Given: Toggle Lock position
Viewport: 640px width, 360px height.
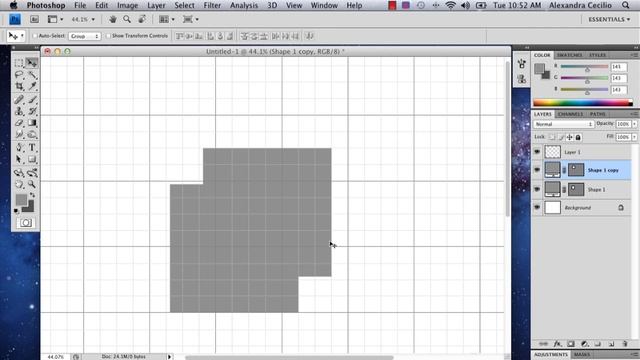Looking at the screenshot, I should [569, 137].
